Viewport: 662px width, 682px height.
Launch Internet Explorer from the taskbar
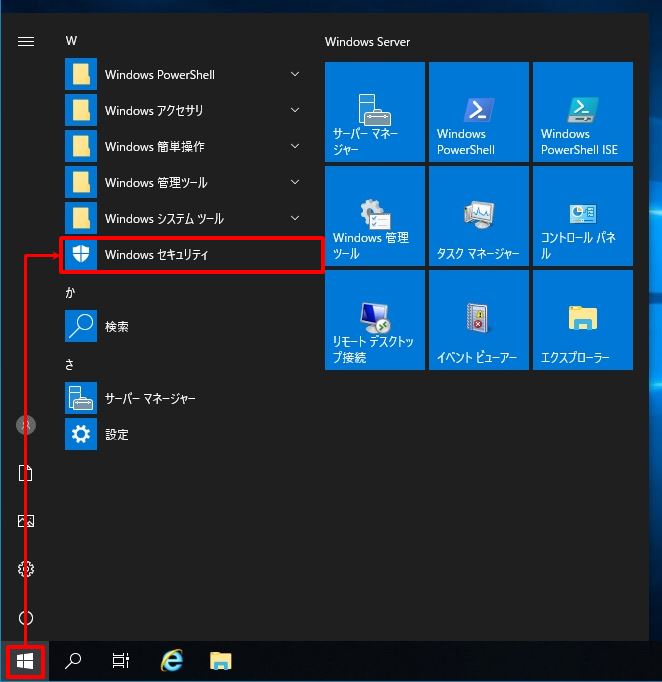click(x=171, y=660)
